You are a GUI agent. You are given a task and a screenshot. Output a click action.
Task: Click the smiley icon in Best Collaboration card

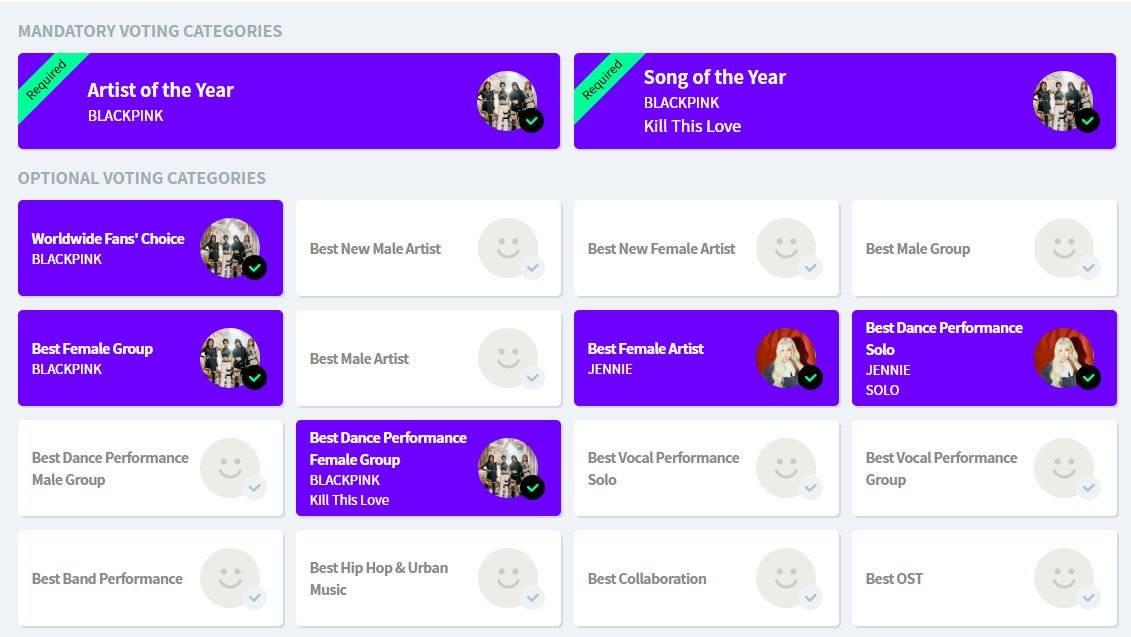pyautogui.click(x=786, y=578)
